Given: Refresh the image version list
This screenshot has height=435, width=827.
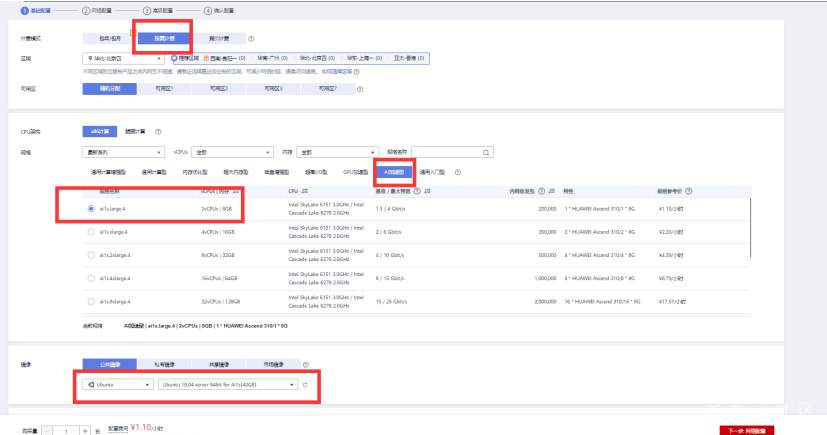Looking at the screenshot, I should 305,385.
